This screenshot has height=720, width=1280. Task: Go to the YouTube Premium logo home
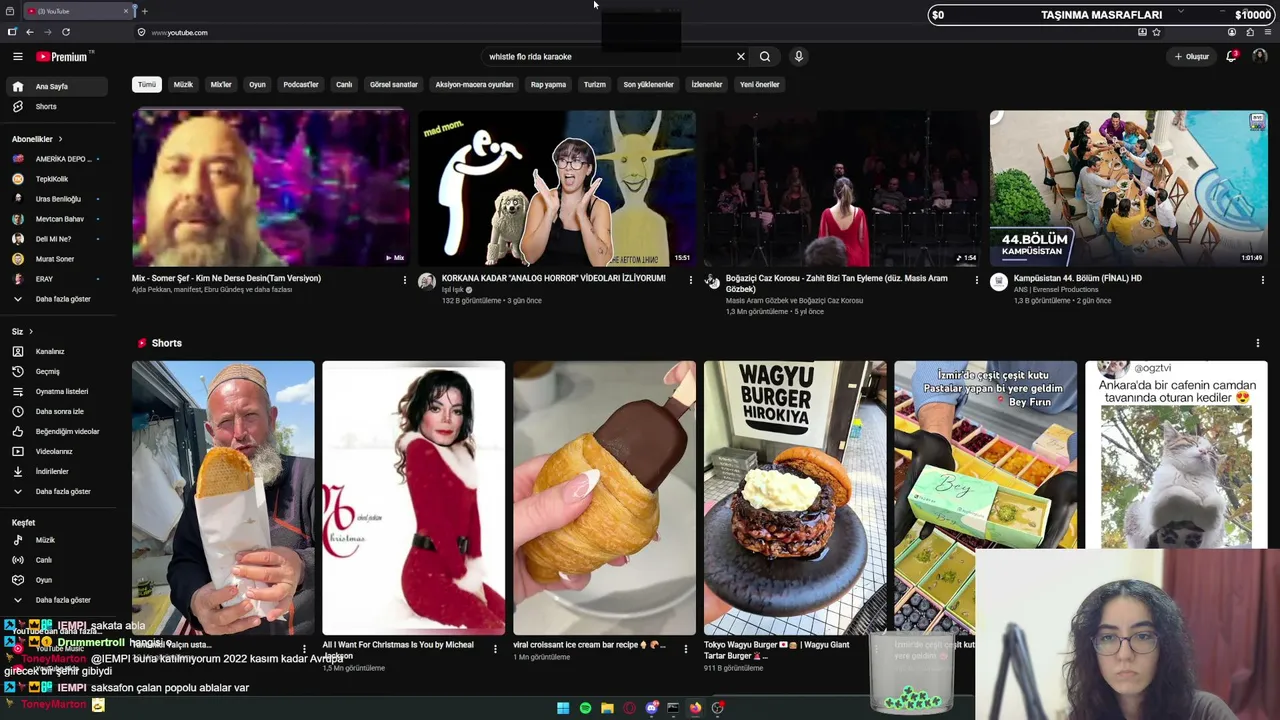point(62,57)
